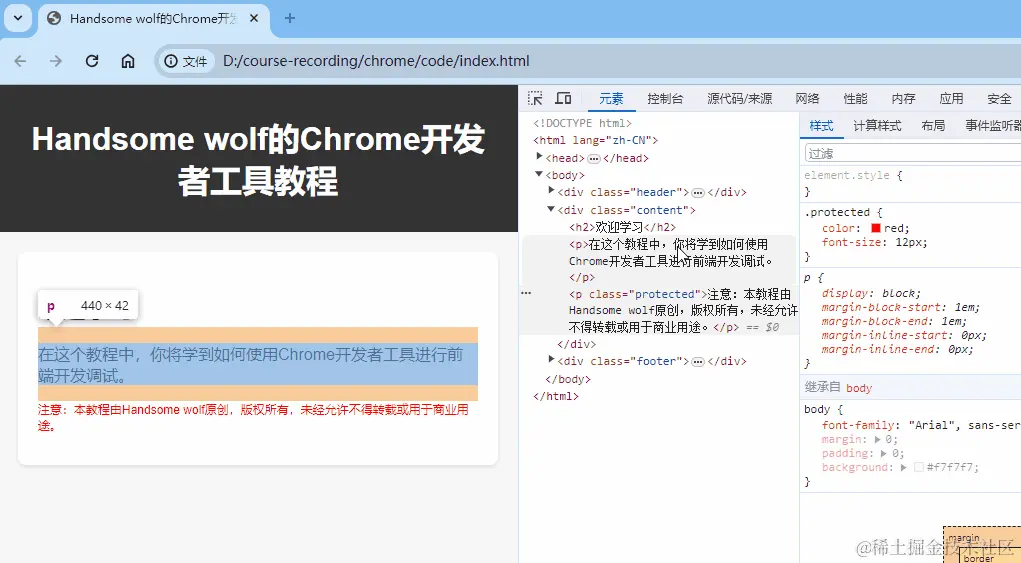The width and height of the screenshot is (1021, 563).
Task: Collapse the div class content arrow
Action: 551,209
